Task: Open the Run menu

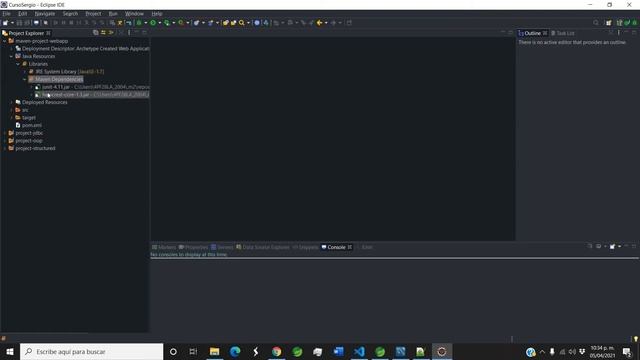Action: [x=113, y=13]
